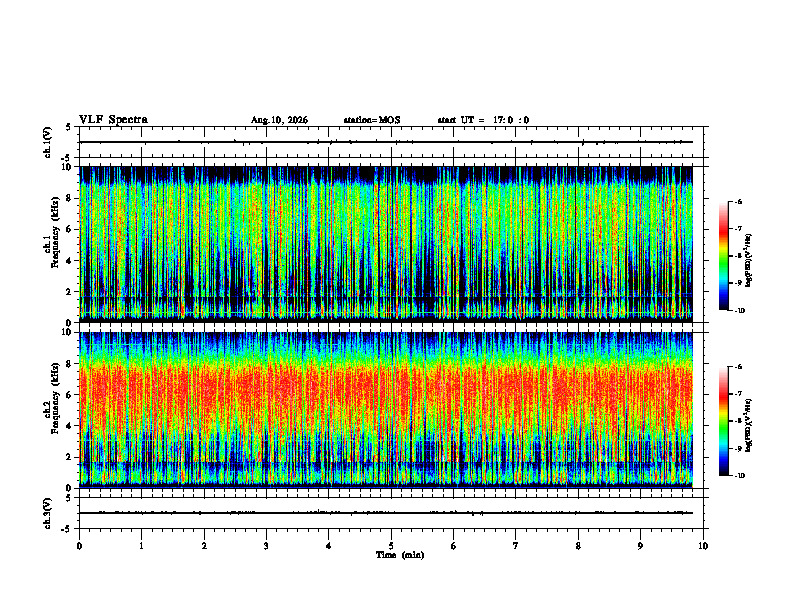Click the "6" tick on the ch.2 frequency axis
The height and width of the screenshot is (612, 792).
(70, 395)
